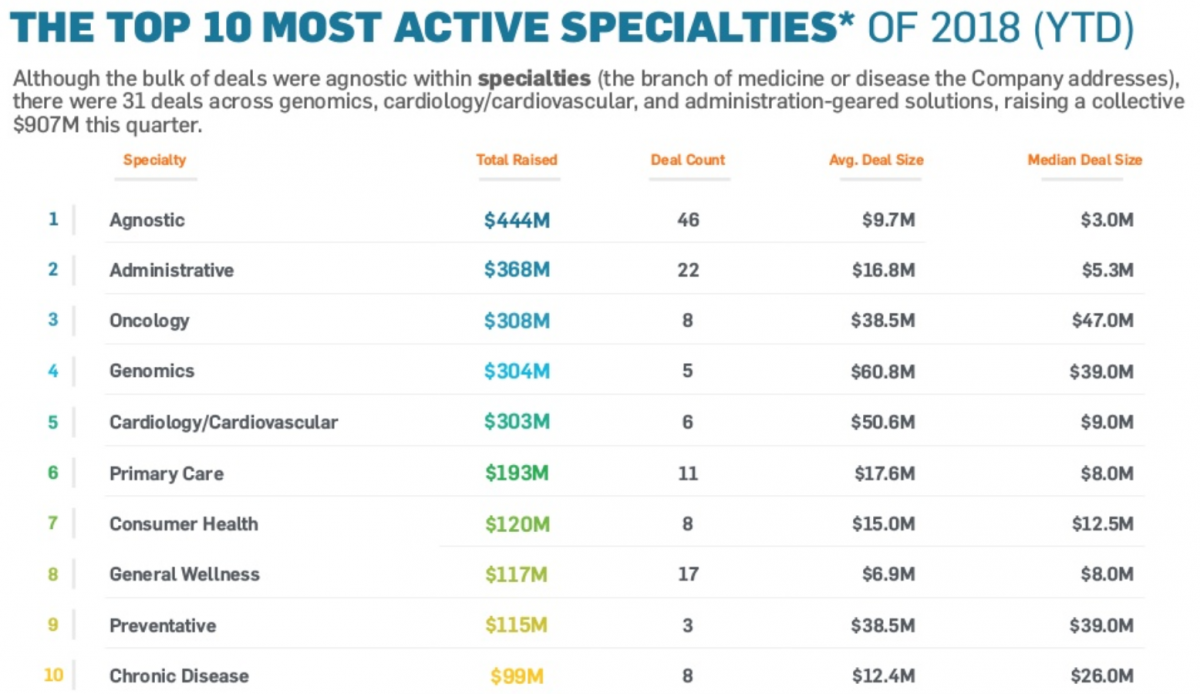Click the Specialty column header
Image resolution: width=1200 pixels, height=694 pixels.
155,160
